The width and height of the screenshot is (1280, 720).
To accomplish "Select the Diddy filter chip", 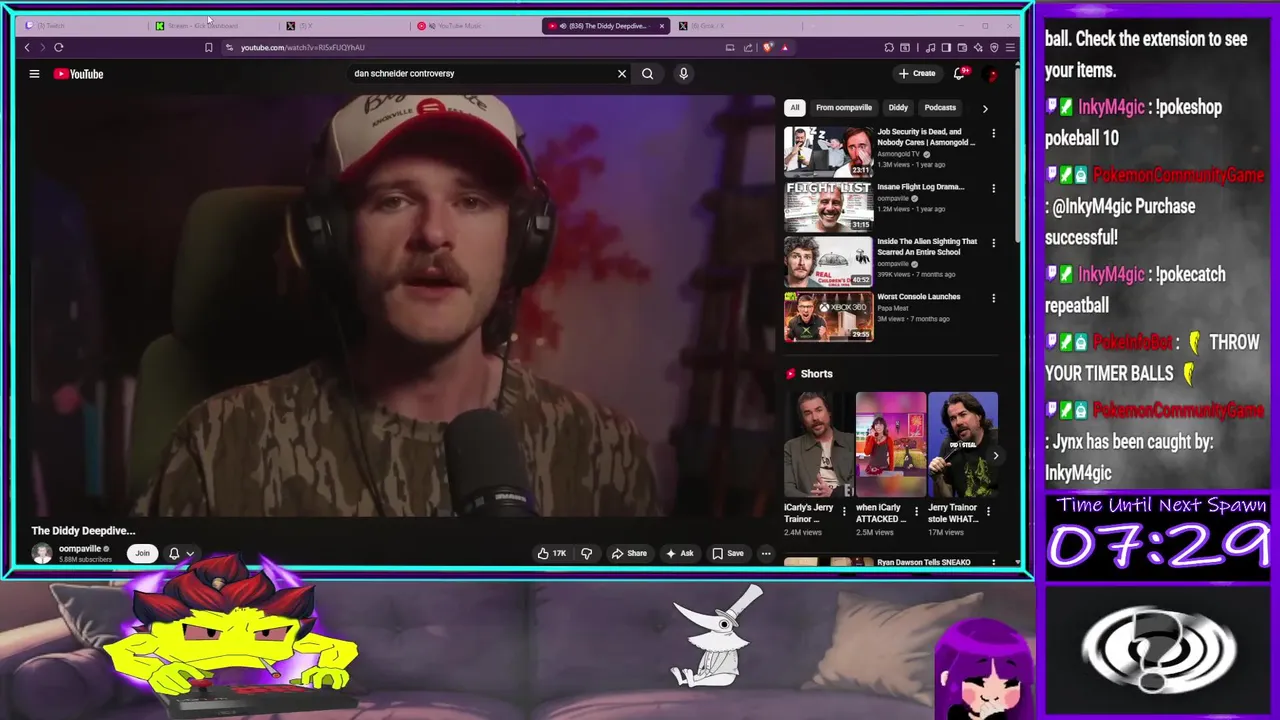I will pyautogui.click(x=898, y=107).
